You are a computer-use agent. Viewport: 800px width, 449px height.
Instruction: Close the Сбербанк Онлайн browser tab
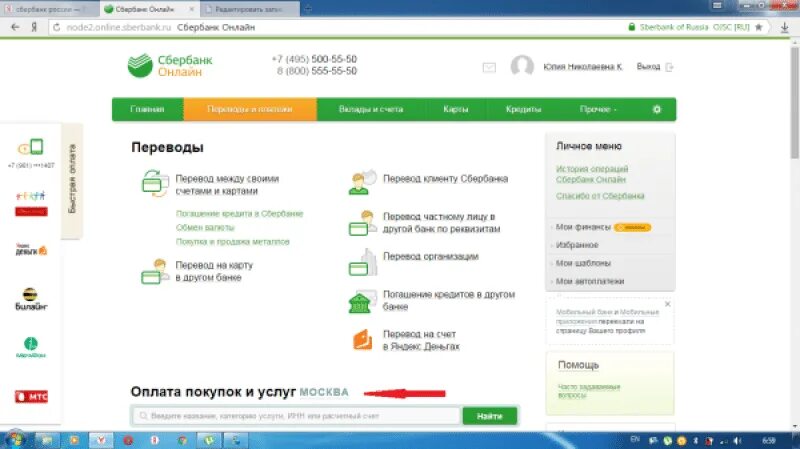pos(192,9)
